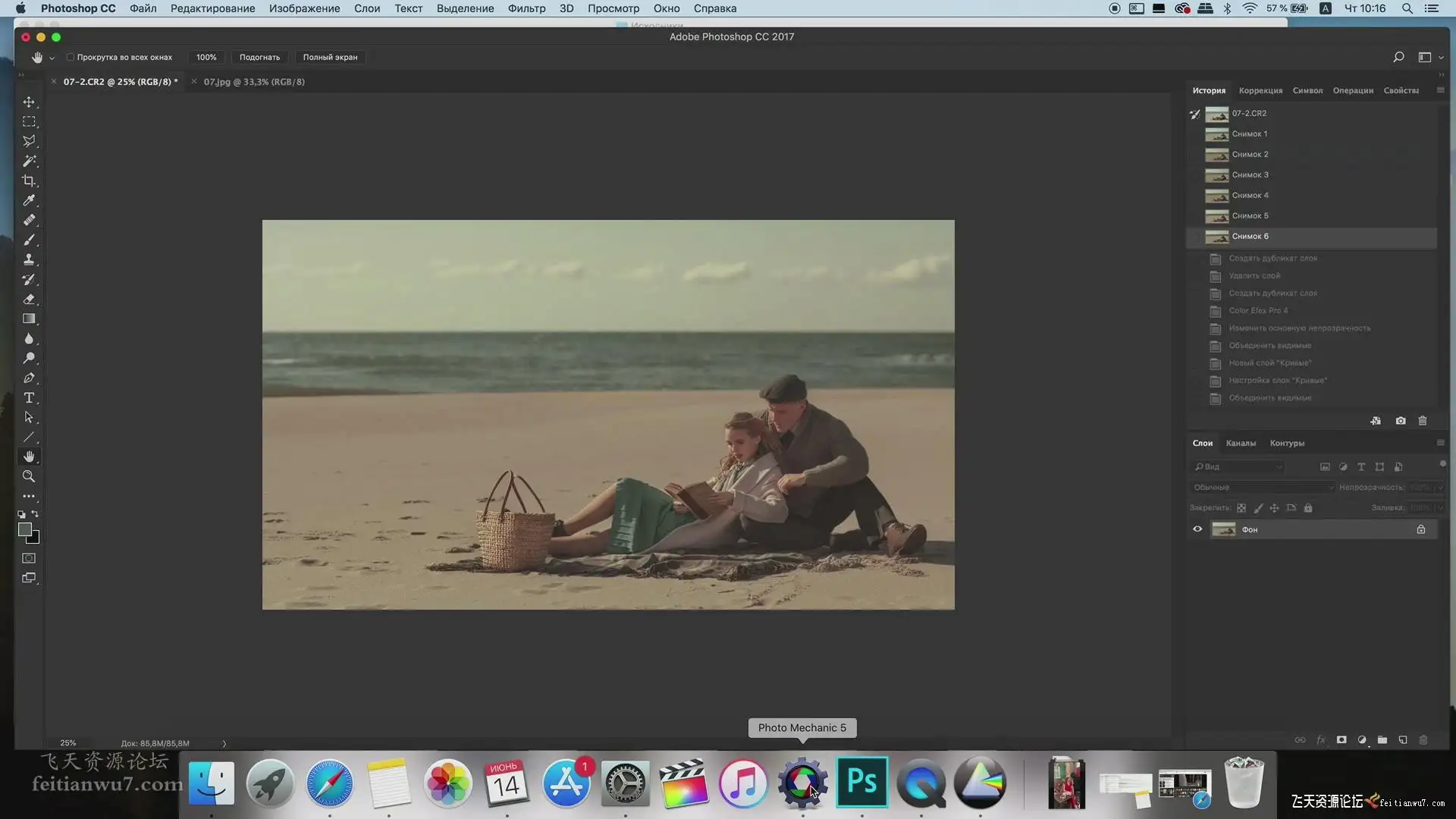Image resolution: width=1456 pixels, height=819 pixels.
Task: Select the Zoom tool
Action: point(29,476)
